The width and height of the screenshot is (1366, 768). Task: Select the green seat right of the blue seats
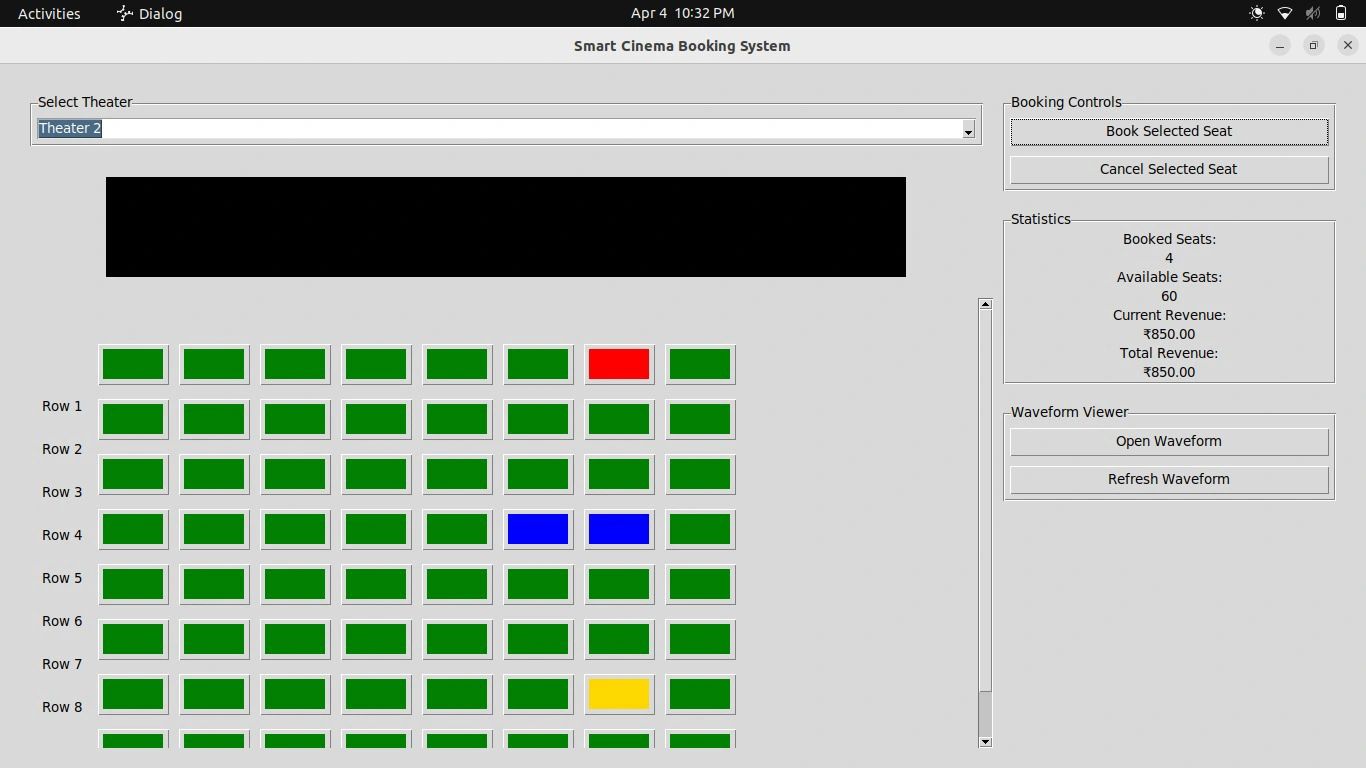coord(700,529)
